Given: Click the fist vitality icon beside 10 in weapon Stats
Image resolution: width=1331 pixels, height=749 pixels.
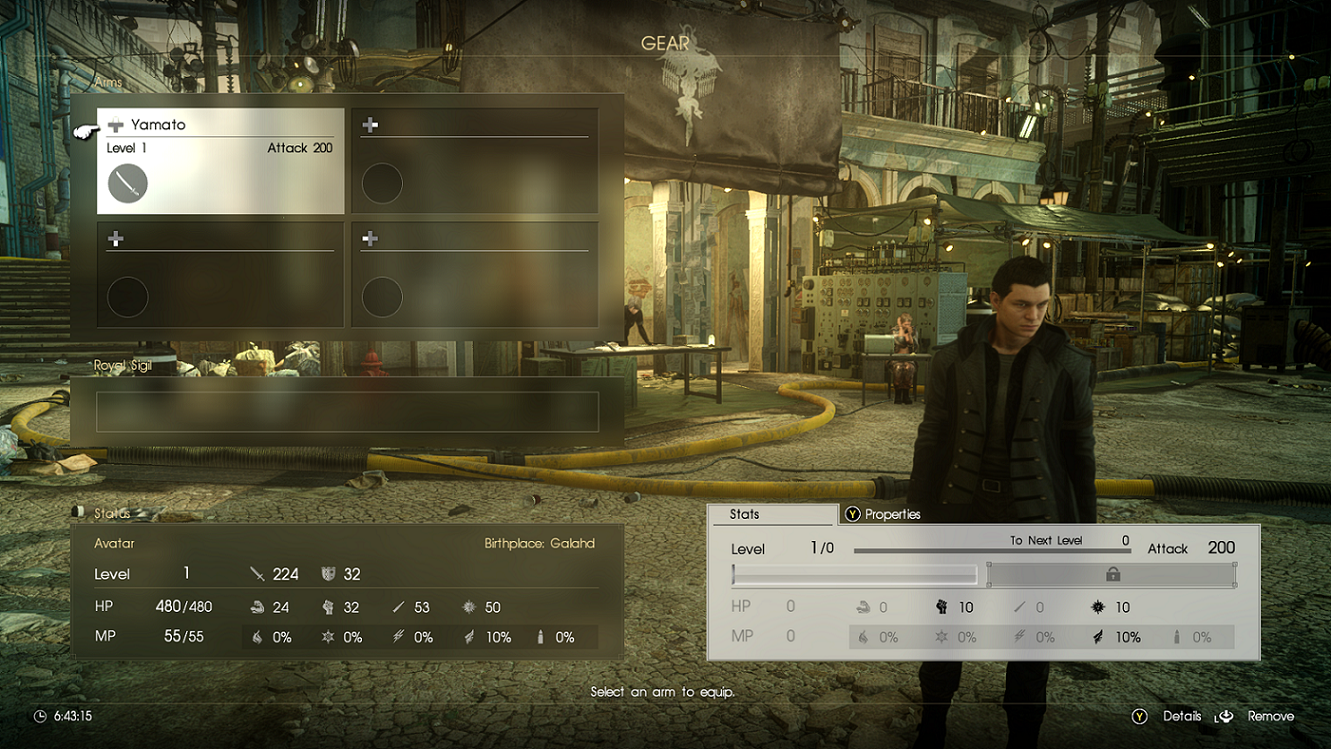Looking at the screenshot, I should click(941, 607).
